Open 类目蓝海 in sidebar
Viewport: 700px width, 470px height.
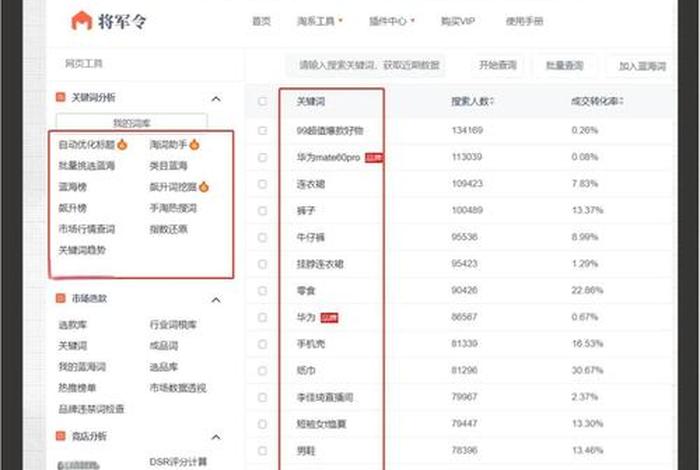[168, 166]
